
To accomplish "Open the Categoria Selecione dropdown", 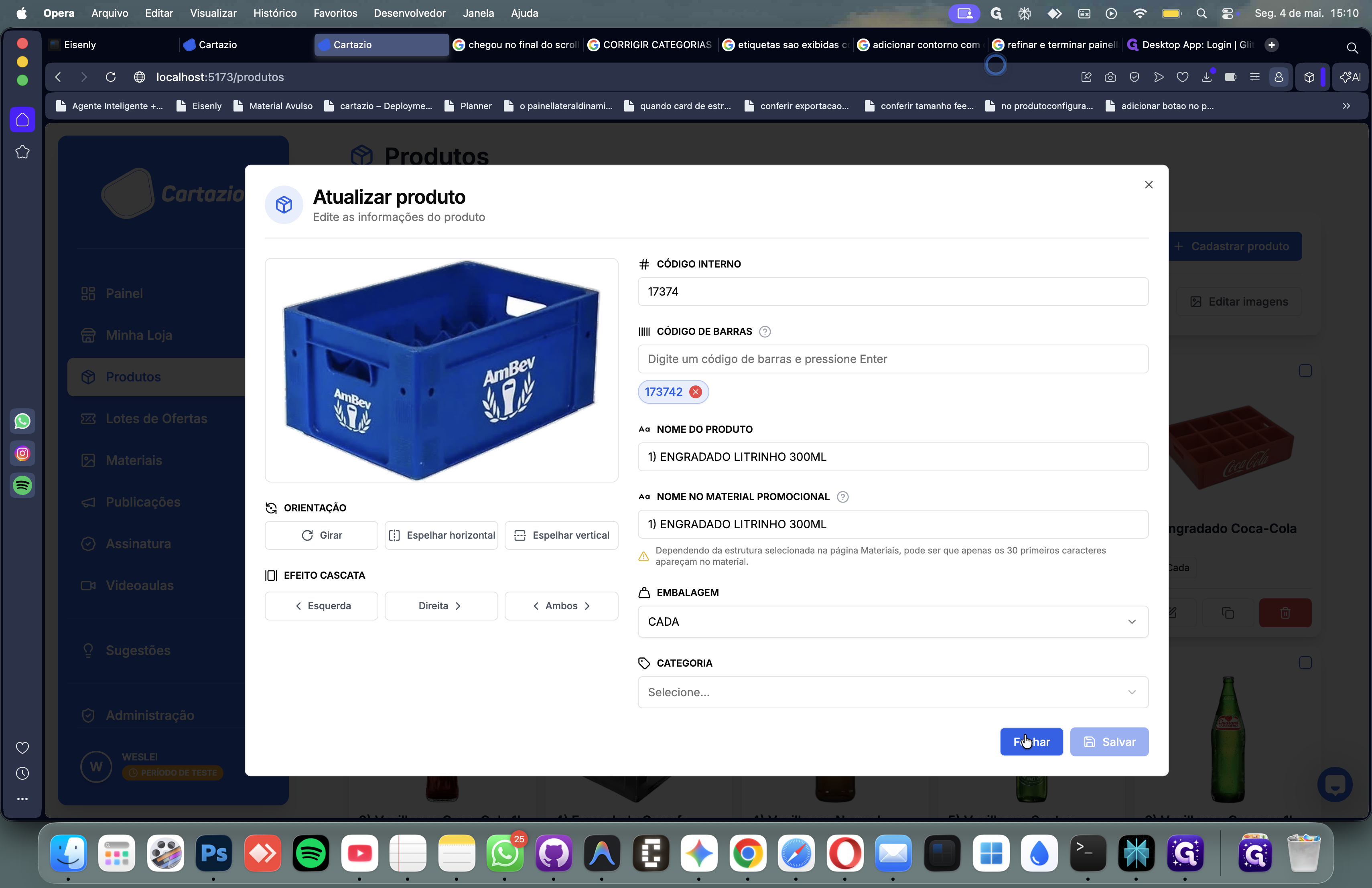I will coord(892,692).
